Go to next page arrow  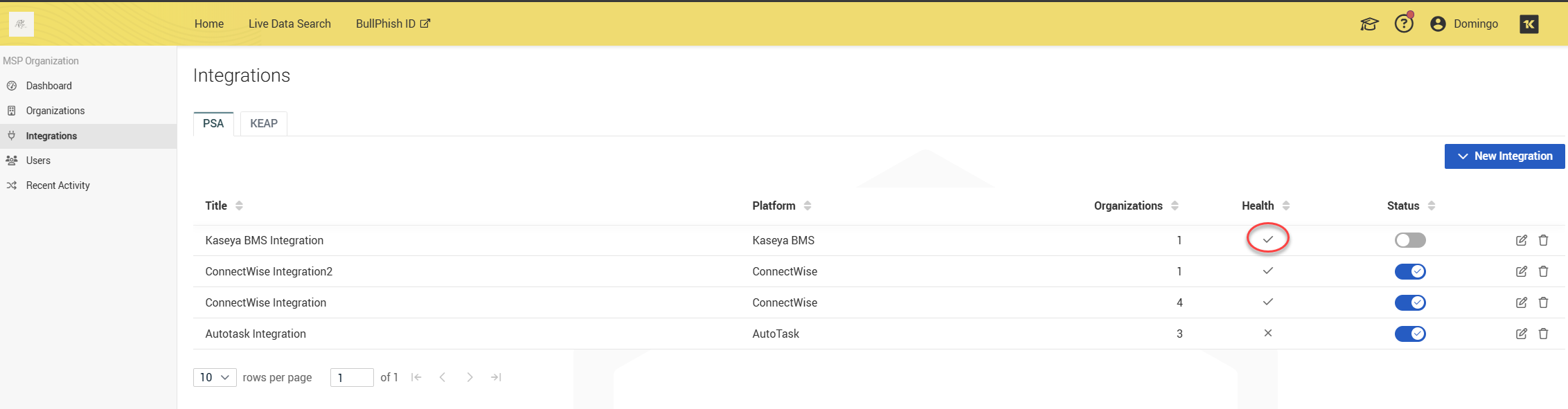point(470,377)
